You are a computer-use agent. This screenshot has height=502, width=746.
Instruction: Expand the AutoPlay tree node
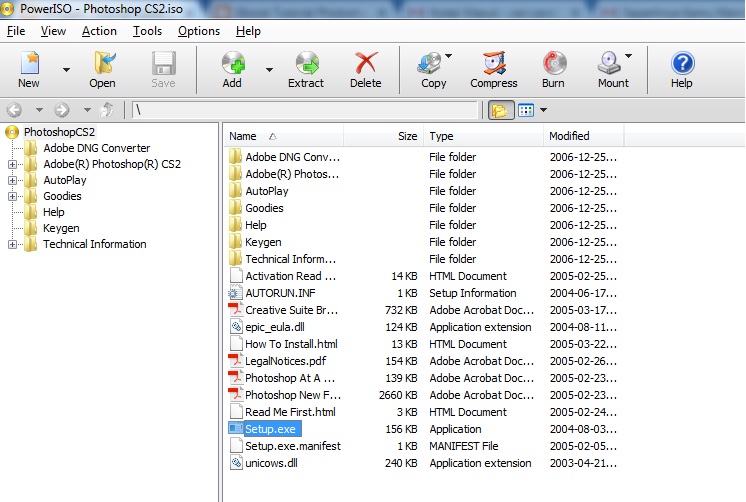(12, 180)
